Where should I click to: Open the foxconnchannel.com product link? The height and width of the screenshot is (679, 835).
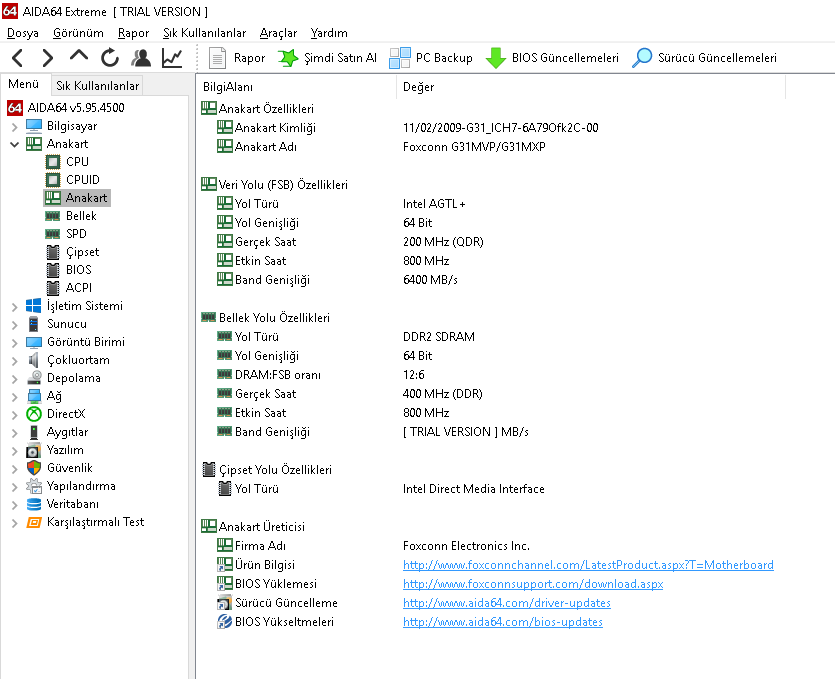coord(588,565)
